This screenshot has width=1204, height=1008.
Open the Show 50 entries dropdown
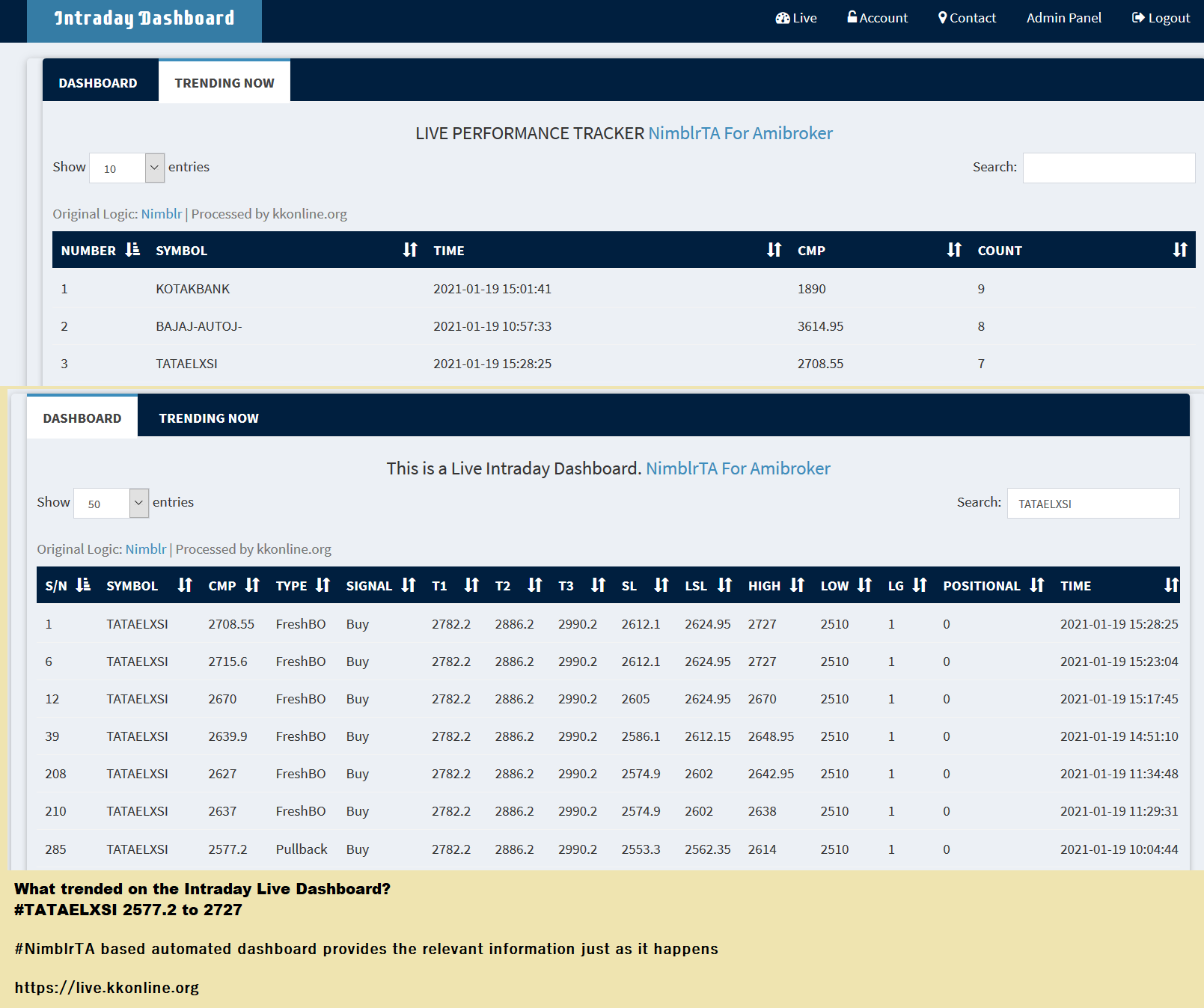(x=111, y=503)
